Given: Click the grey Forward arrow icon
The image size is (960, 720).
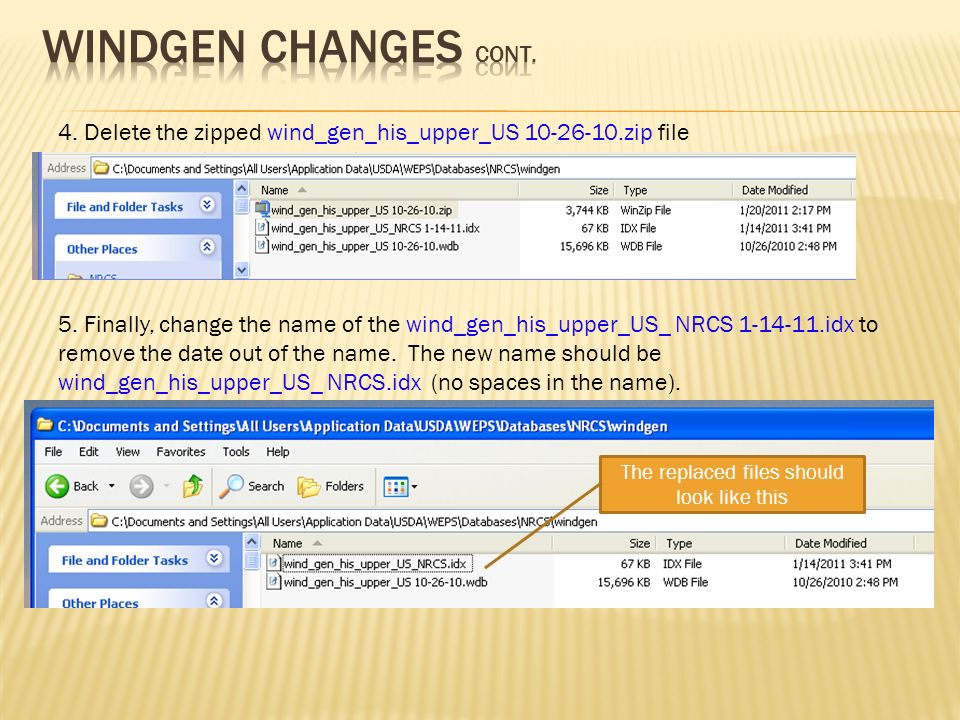Looking at the screenshot, I should [141, 487].
